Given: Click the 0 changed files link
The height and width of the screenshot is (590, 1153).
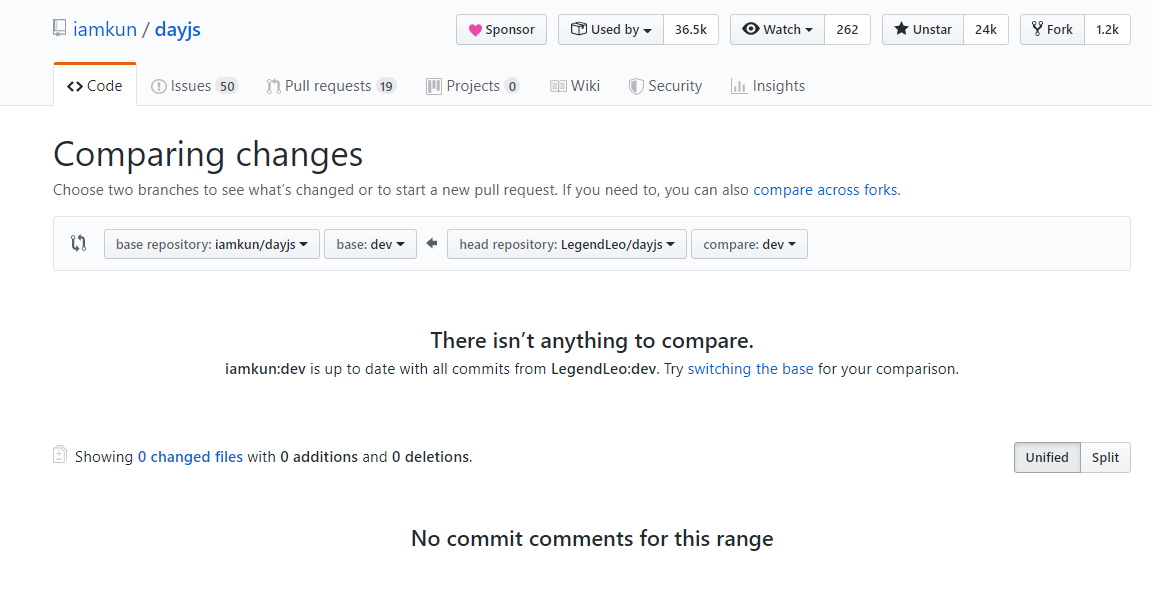Looking at the screenshot, I should (190, 457).
